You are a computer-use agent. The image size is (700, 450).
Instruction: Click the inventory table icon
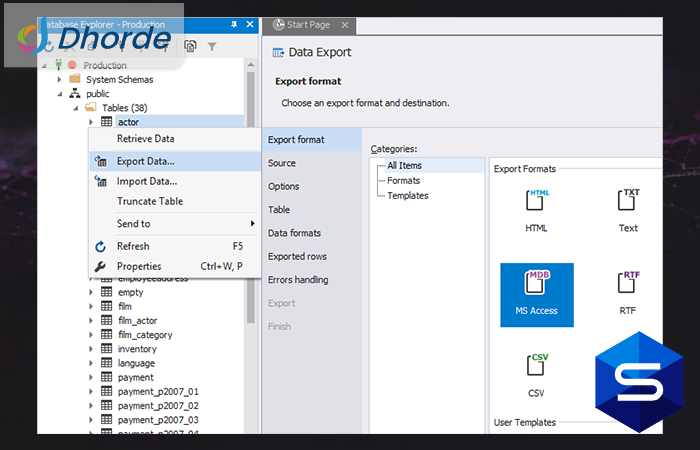[107, 349]
